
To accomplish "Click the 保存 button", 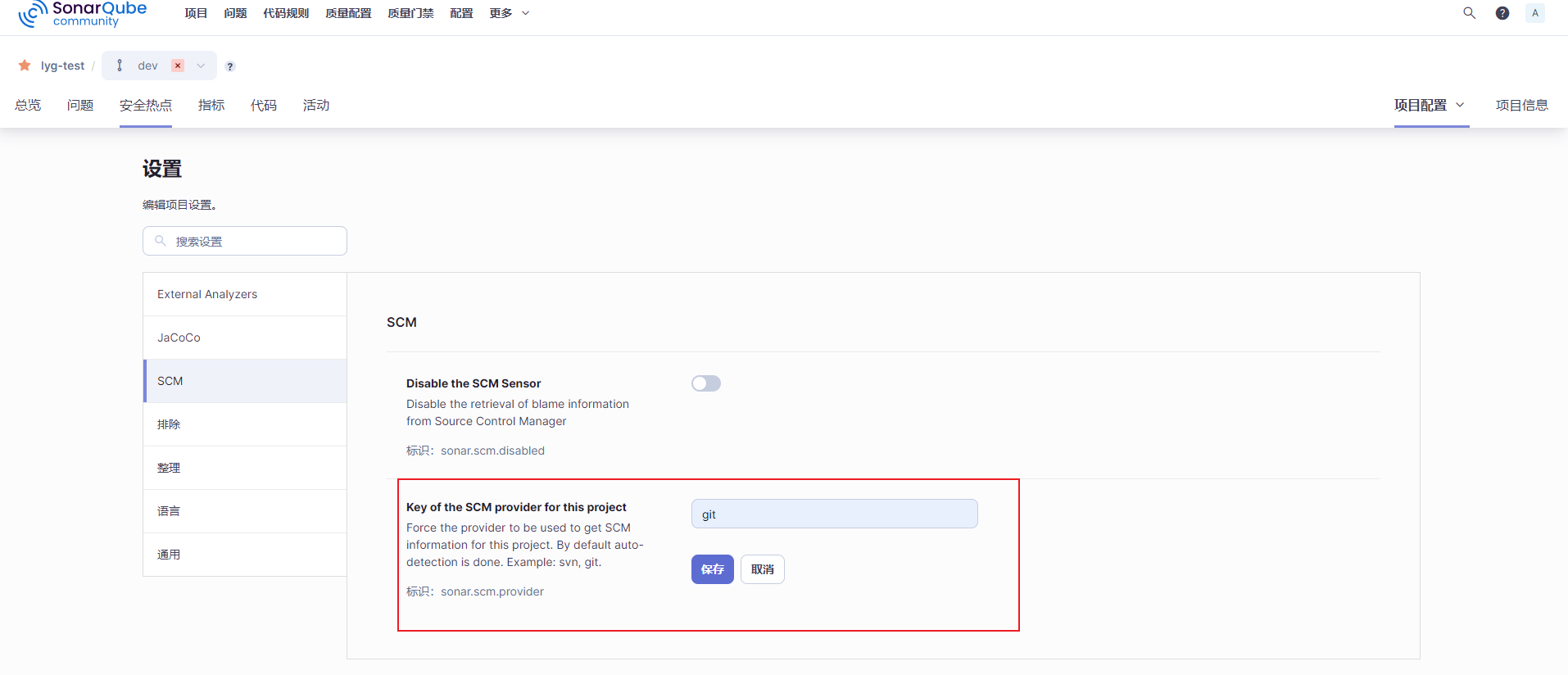I will click(713, 569).
